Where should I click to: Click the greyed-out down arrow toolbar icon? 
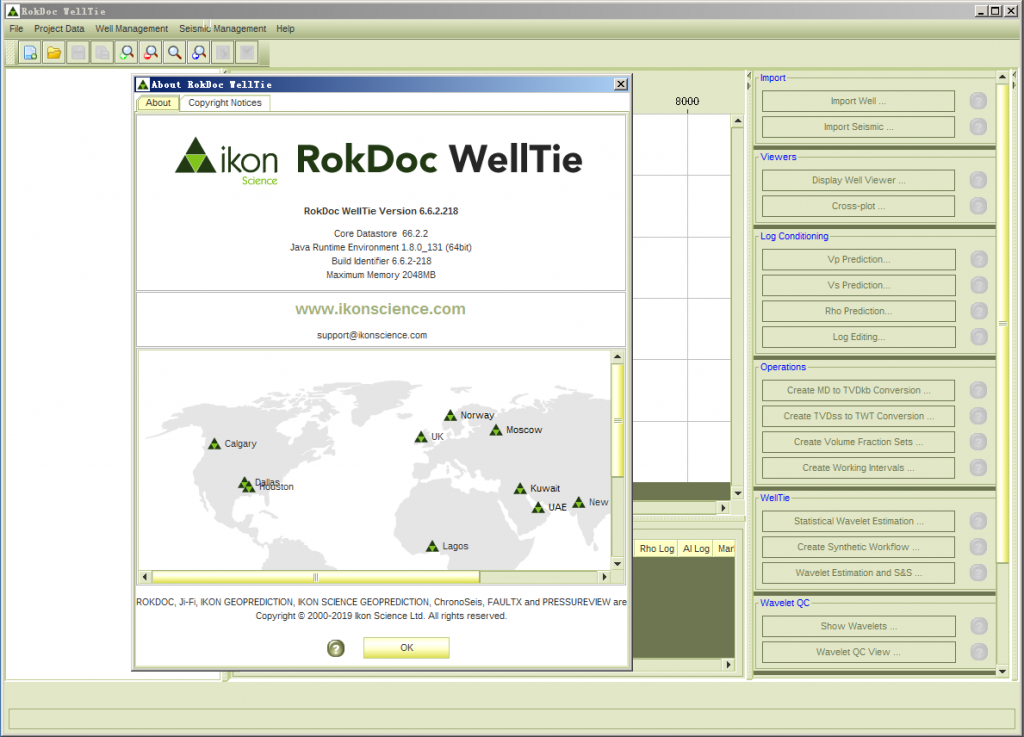[x=248, y=53]
